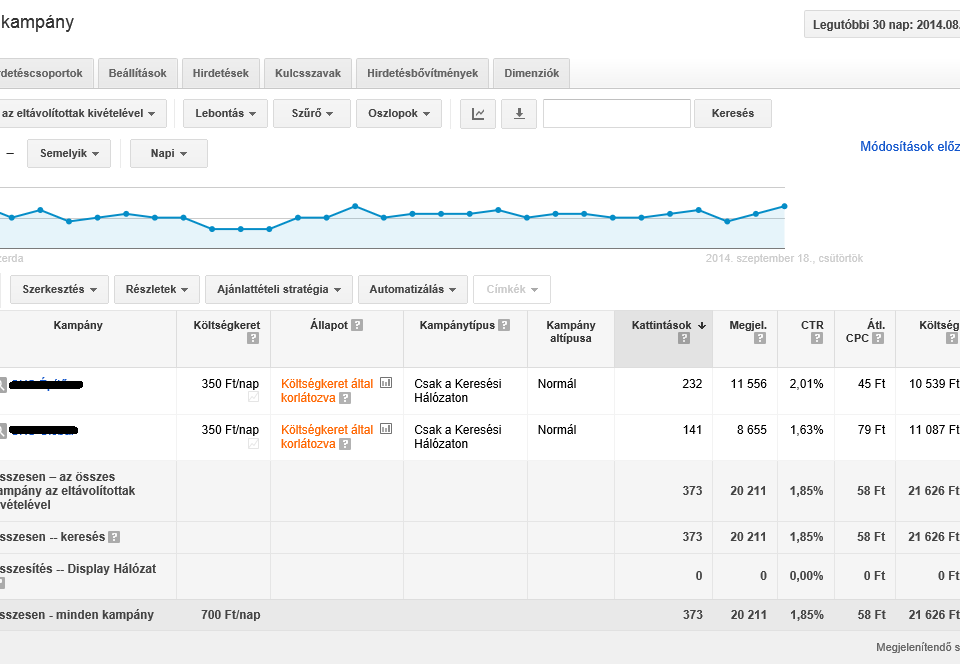This screenshot has width=960, height=670.
Task: Open help icon under Költségkeret header
Action: point(253,338)
